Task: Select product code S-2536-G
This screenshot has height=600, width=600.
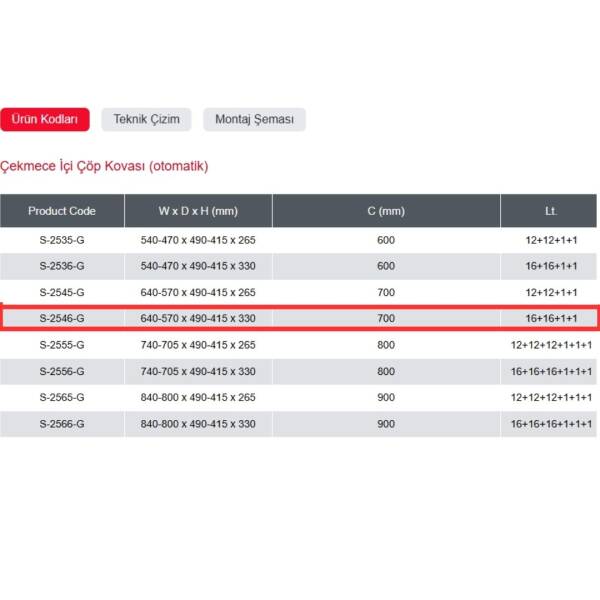Action: pyautogui.click(x=62, y=266)
